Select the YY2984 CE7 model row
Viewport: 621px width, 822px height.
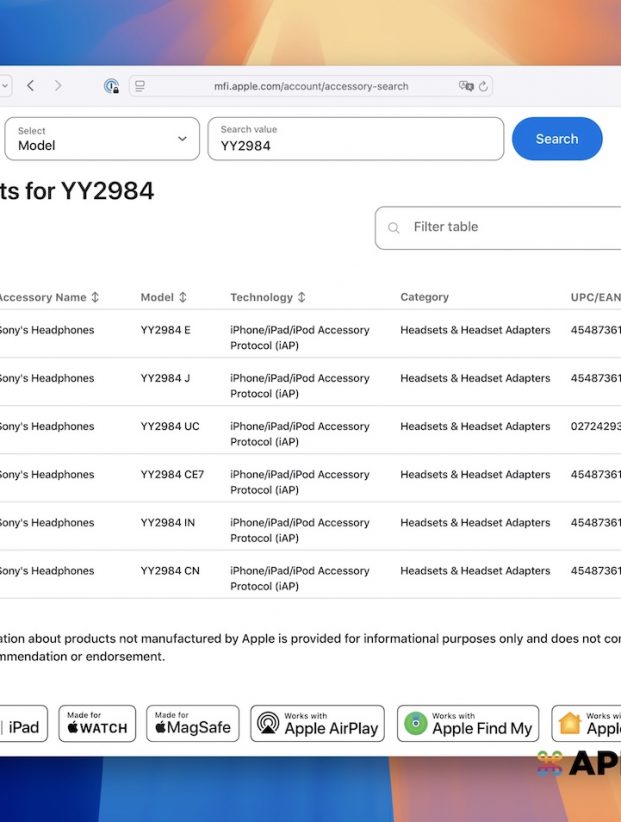click(172, 475)
